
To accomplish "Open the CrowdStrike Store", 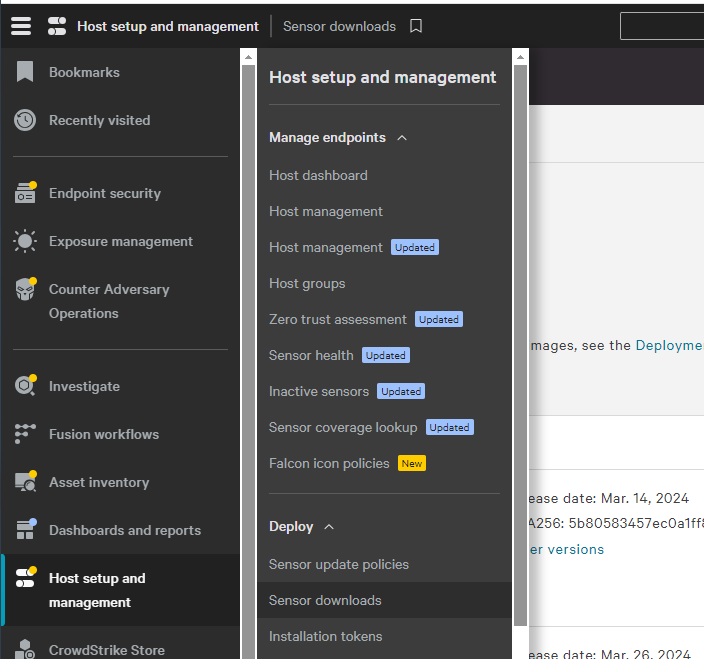I will [x=106, y=650].
